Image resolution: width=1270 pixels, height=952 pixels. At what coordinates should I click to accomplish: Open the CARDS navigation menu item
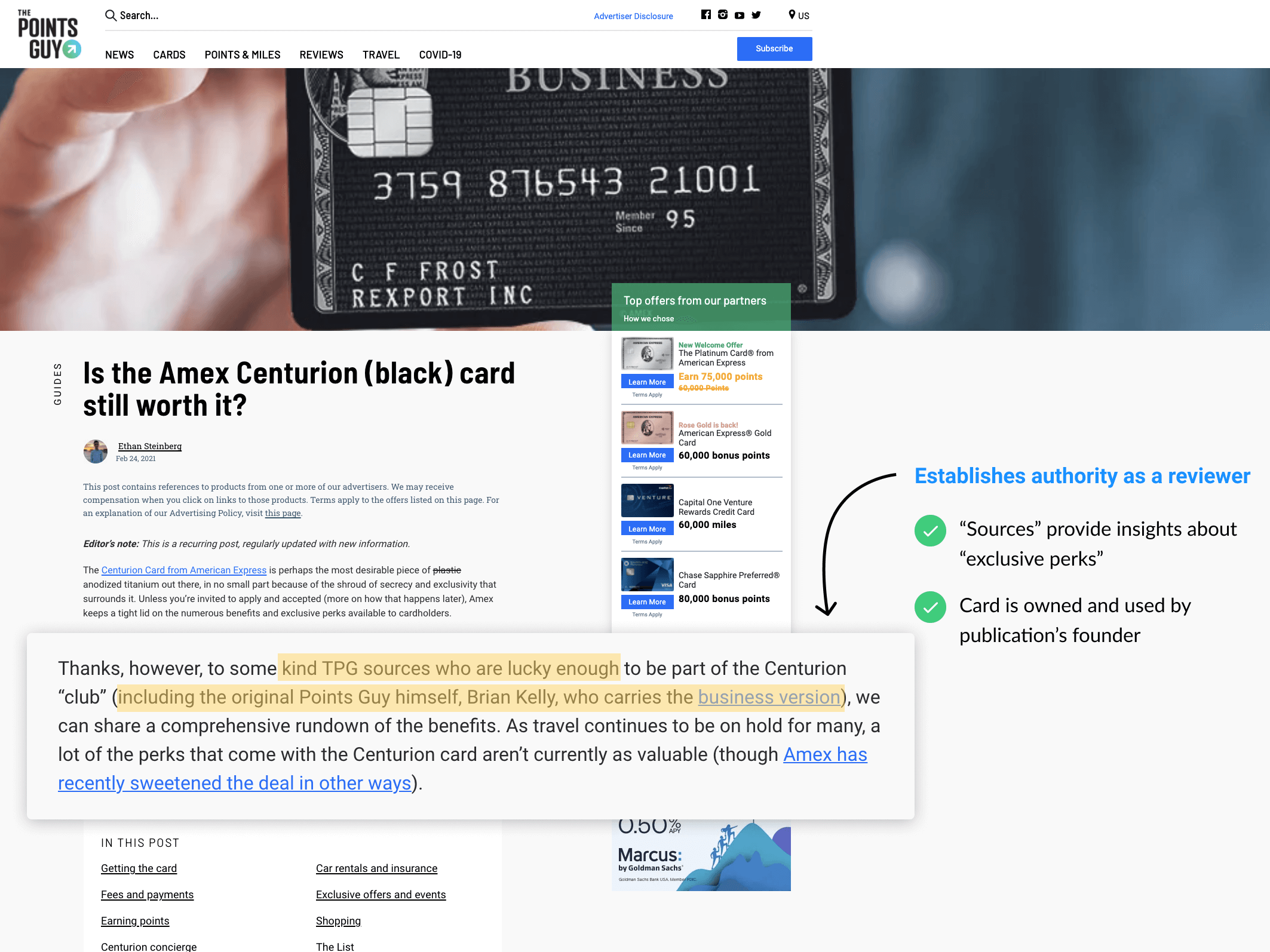click(x=168, y=55)
